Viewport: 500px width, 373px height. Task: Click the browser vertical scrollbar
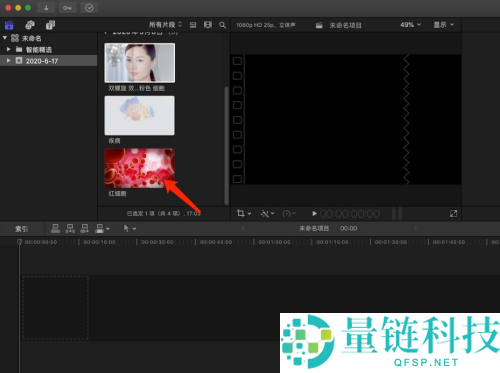pyautogui.click(x=227, y=145)
